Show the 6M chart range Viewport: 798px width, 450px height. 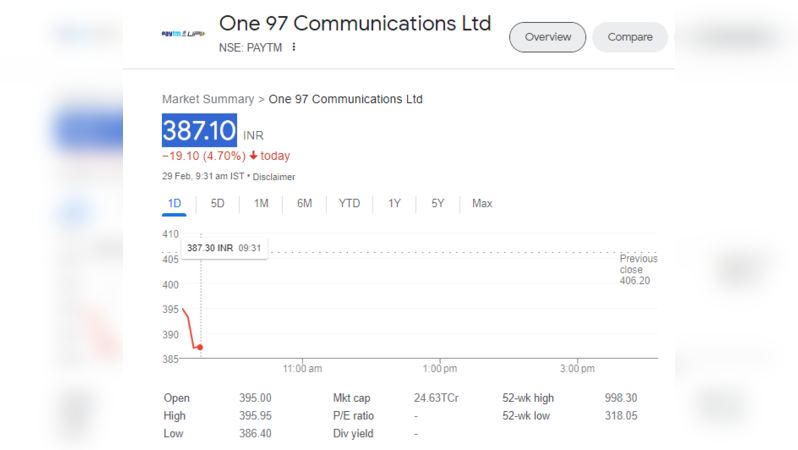point(304,204)
